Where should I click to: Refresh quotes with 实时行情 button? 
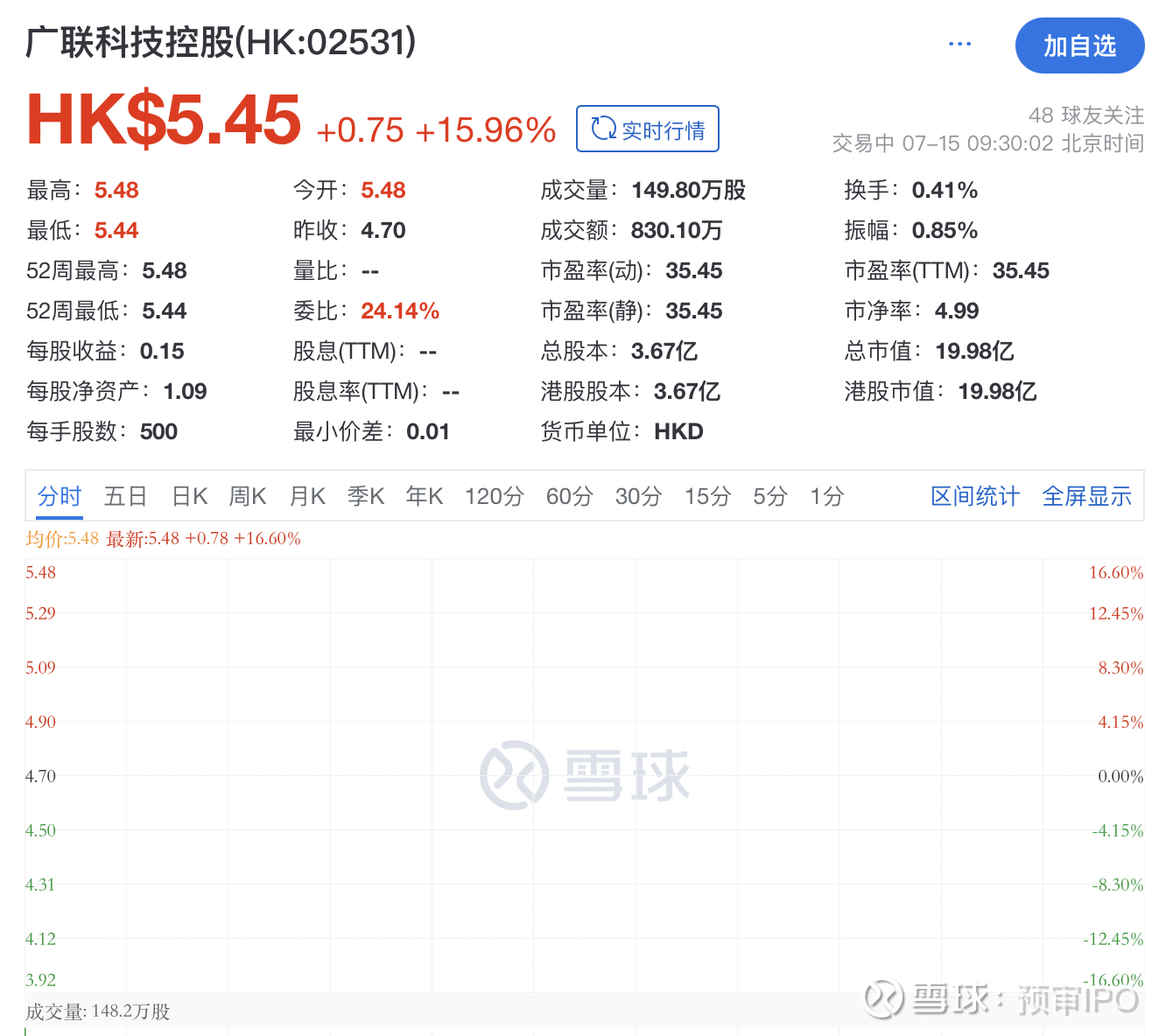pos(648,129)
